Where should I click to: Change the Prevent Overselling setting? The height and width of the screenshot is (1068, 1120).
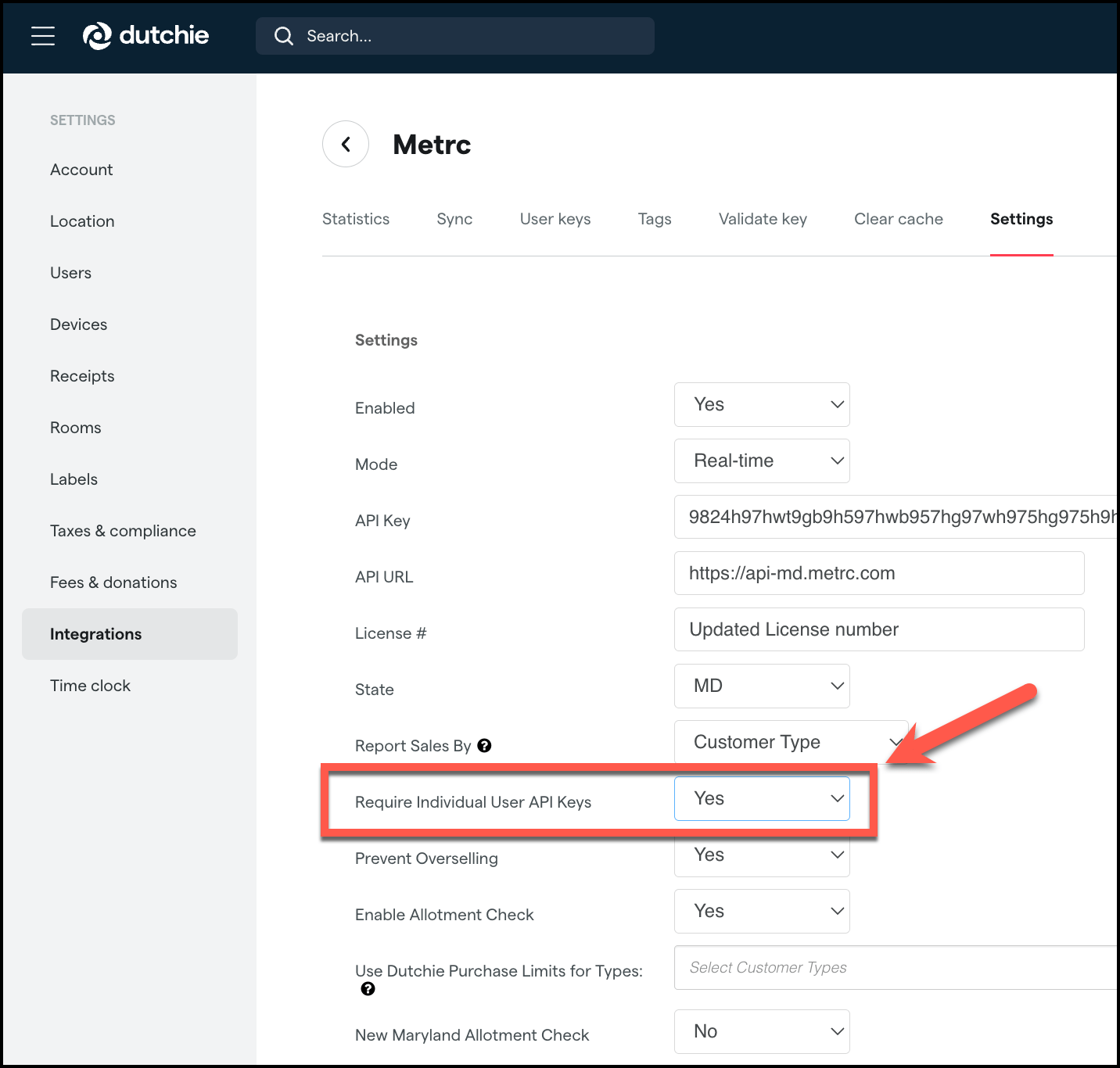click(x=761, y=855)
